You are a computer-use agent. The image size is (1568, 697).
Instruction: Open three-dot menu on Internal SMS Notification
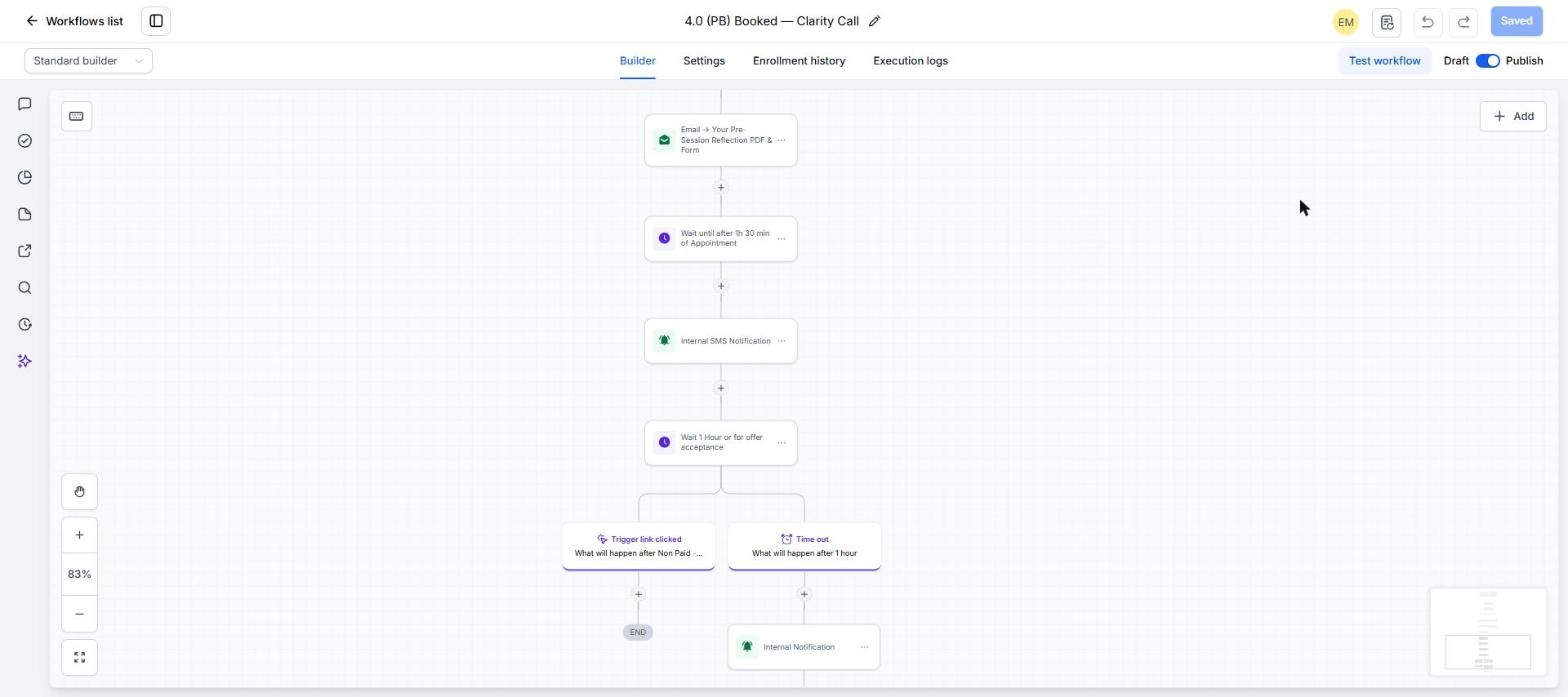coord(782,341)
